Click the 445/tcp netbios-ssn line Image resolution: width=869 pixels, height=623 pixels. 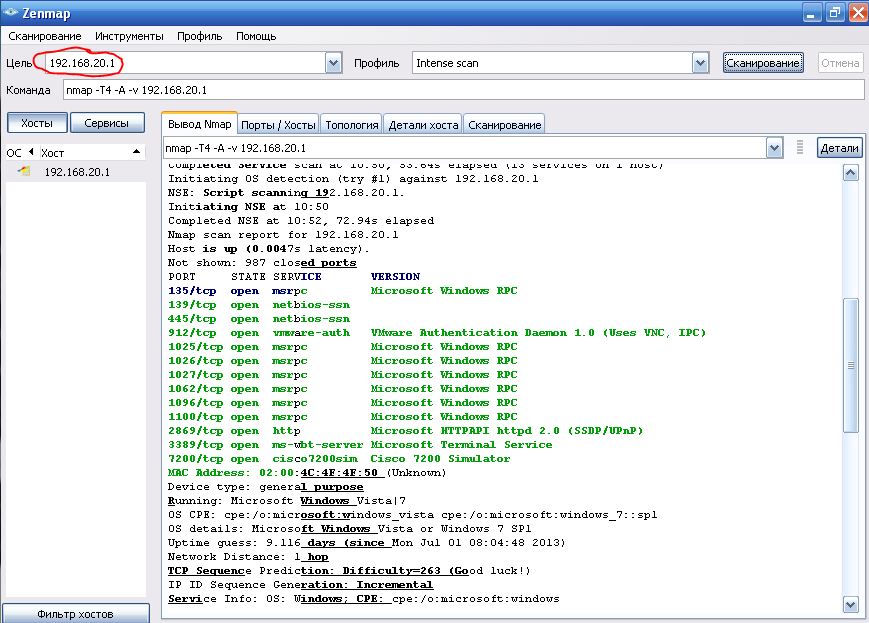259,319
